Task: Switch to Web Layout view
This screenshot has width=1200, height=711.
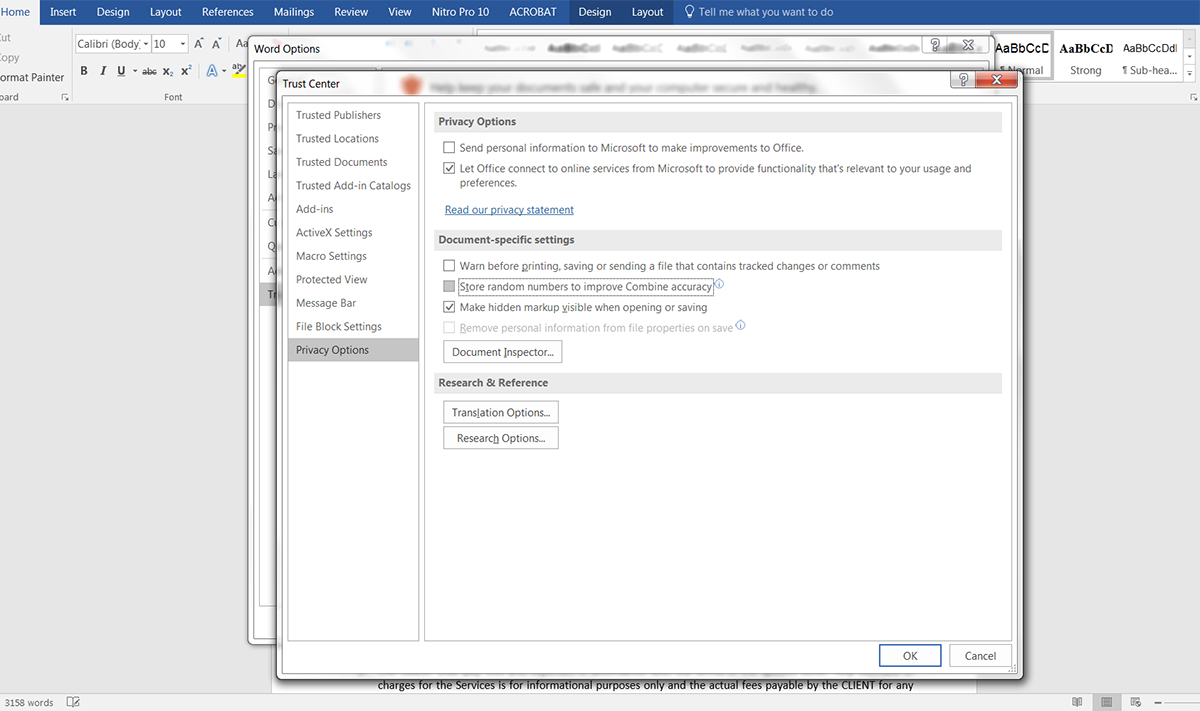Action: click(1137, 703)
